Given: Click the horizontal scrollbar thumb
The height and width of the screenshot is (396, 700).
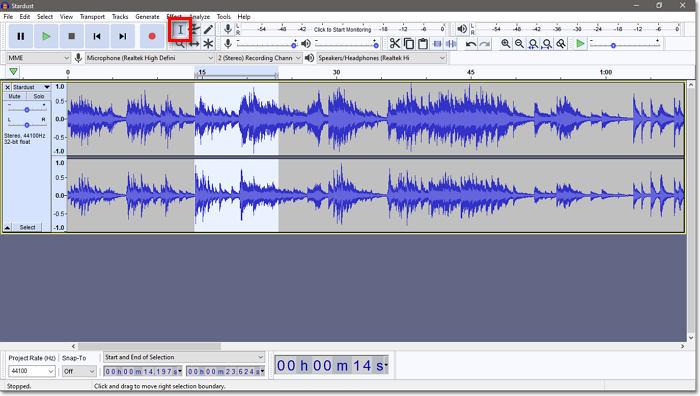Looking at the screenshot, I should 149,346.
